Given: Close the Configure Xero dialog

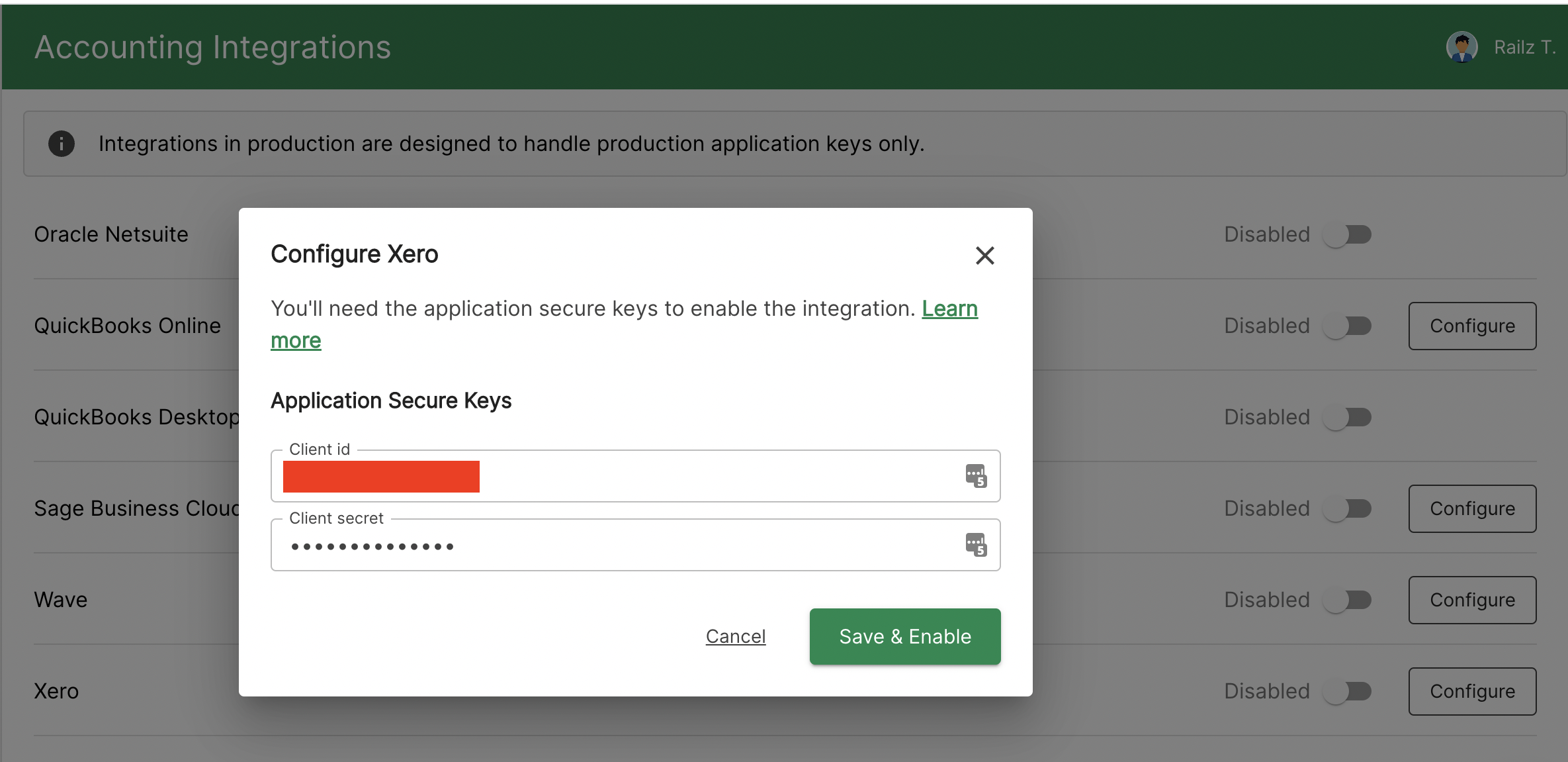Looking at the screenshot, I should tap(984, 256).
